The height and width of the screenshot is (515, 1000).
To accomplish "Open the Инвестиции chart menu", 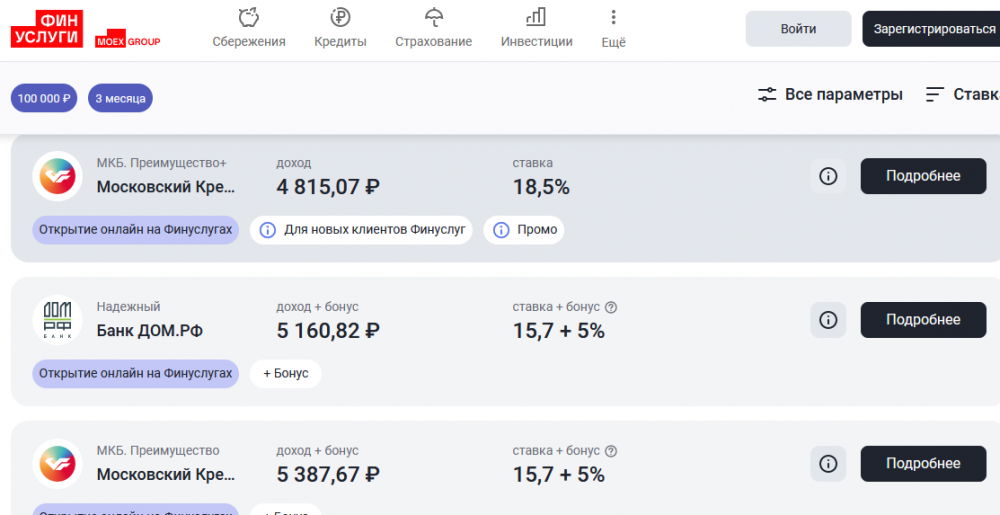I will click(x=536, y=28).
